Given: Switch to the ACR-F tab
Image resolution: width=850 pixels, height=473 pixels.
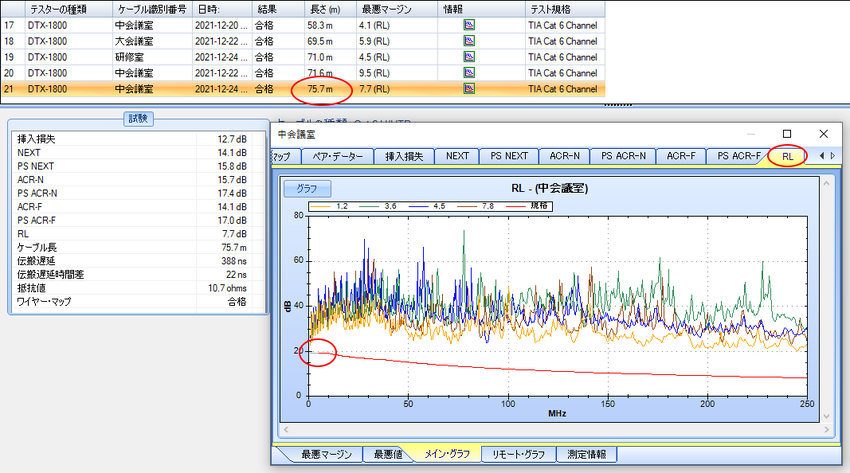Looking at the screenshot, I should (681, 156).
